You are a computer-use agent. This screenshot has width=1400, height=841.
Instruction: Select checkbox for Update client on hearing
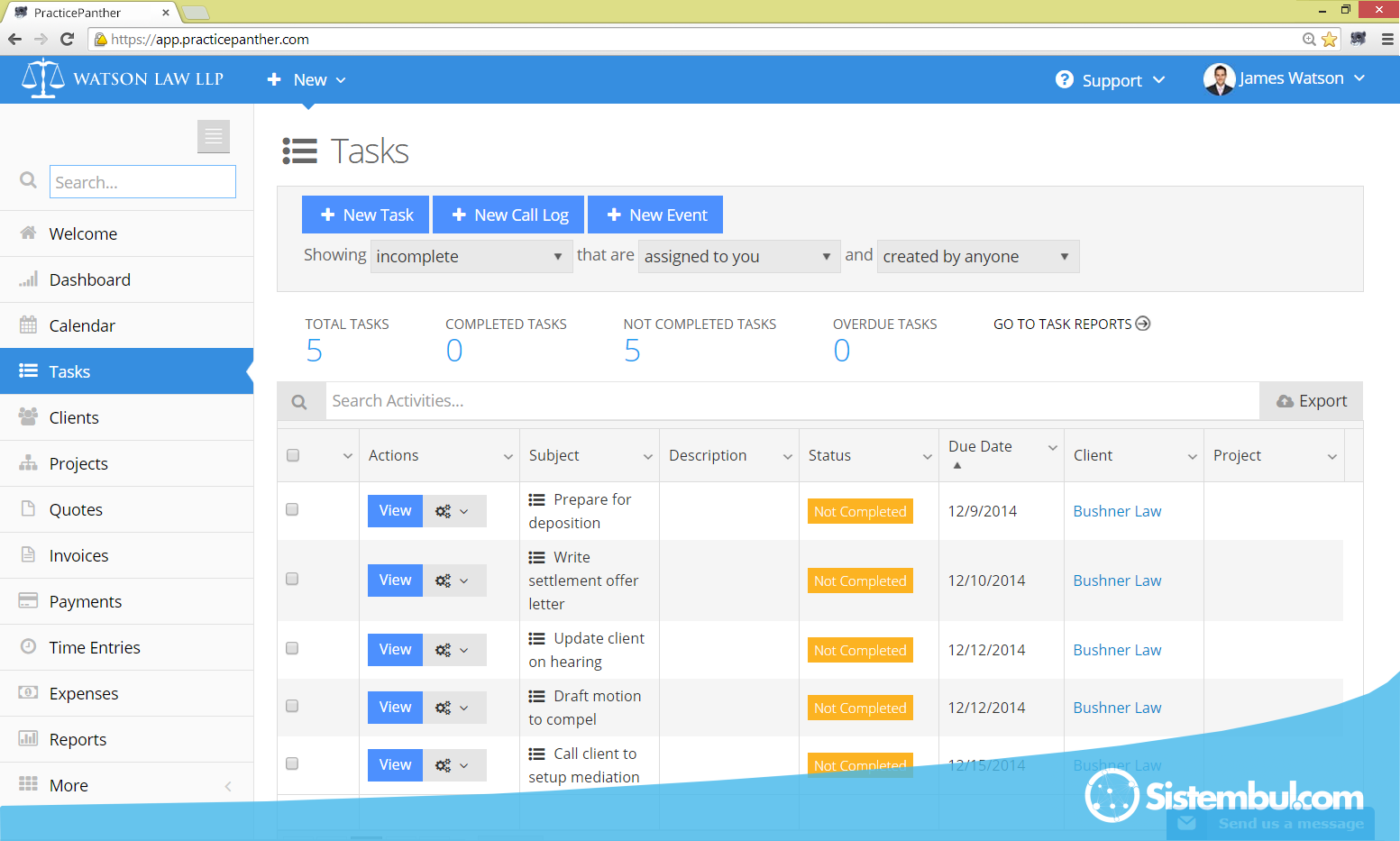[x=292, y=648]
